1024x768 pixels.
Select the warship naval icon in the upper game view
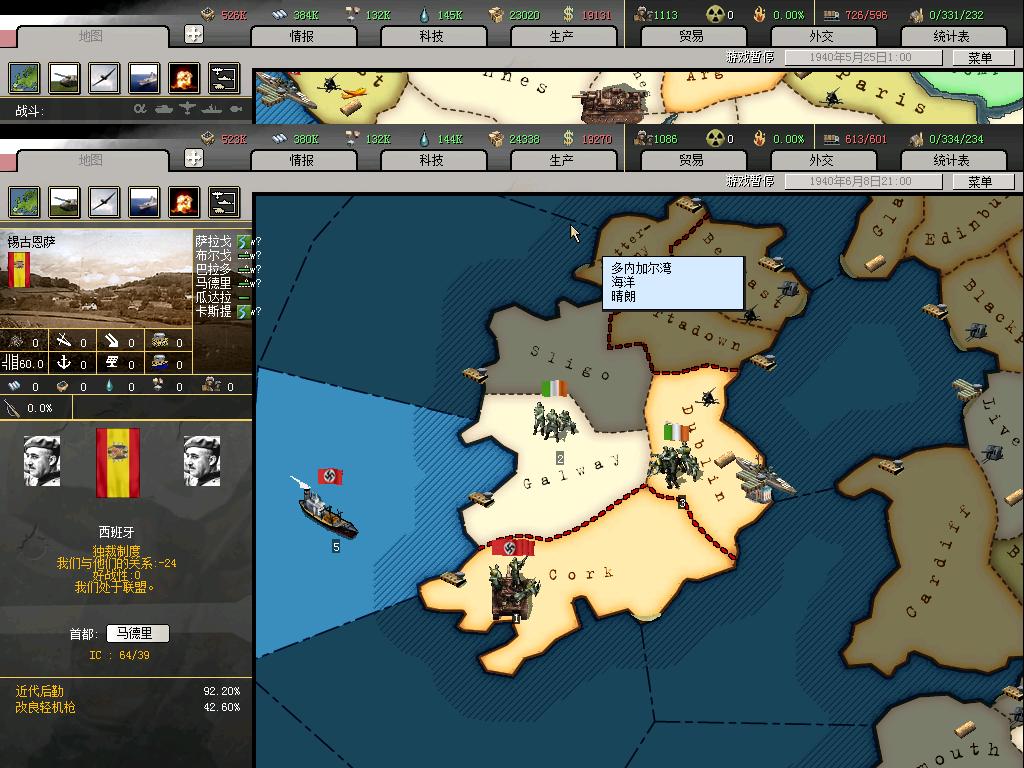[x=144, y=78]
